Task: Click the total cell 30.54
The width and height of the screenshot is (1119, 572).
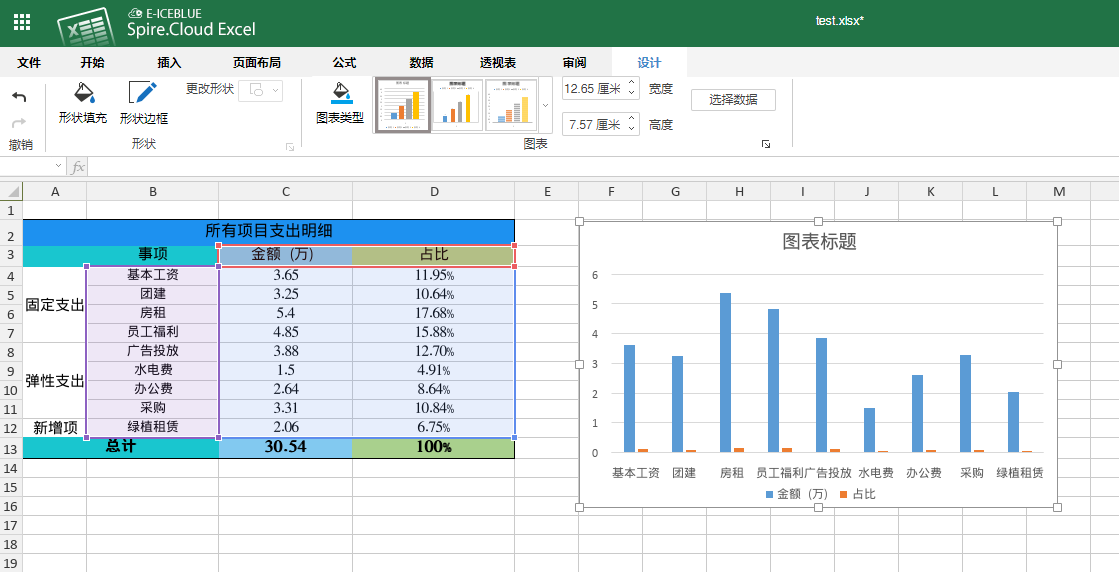Action: click(285, 447)
